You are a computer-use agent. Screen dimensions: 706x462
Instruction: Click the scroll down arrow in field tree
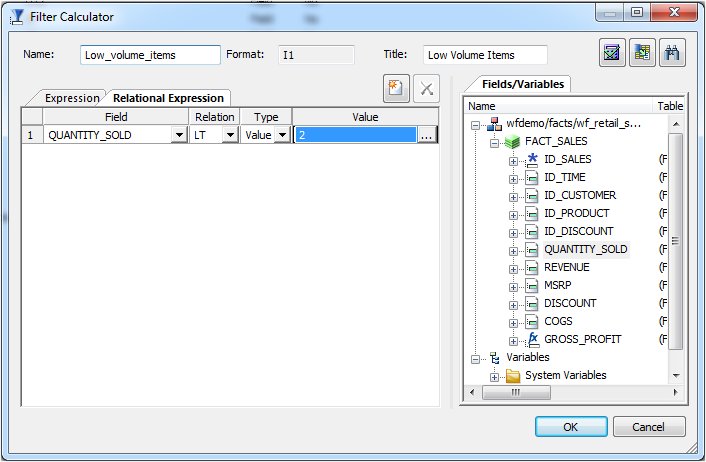click(675, 376)
